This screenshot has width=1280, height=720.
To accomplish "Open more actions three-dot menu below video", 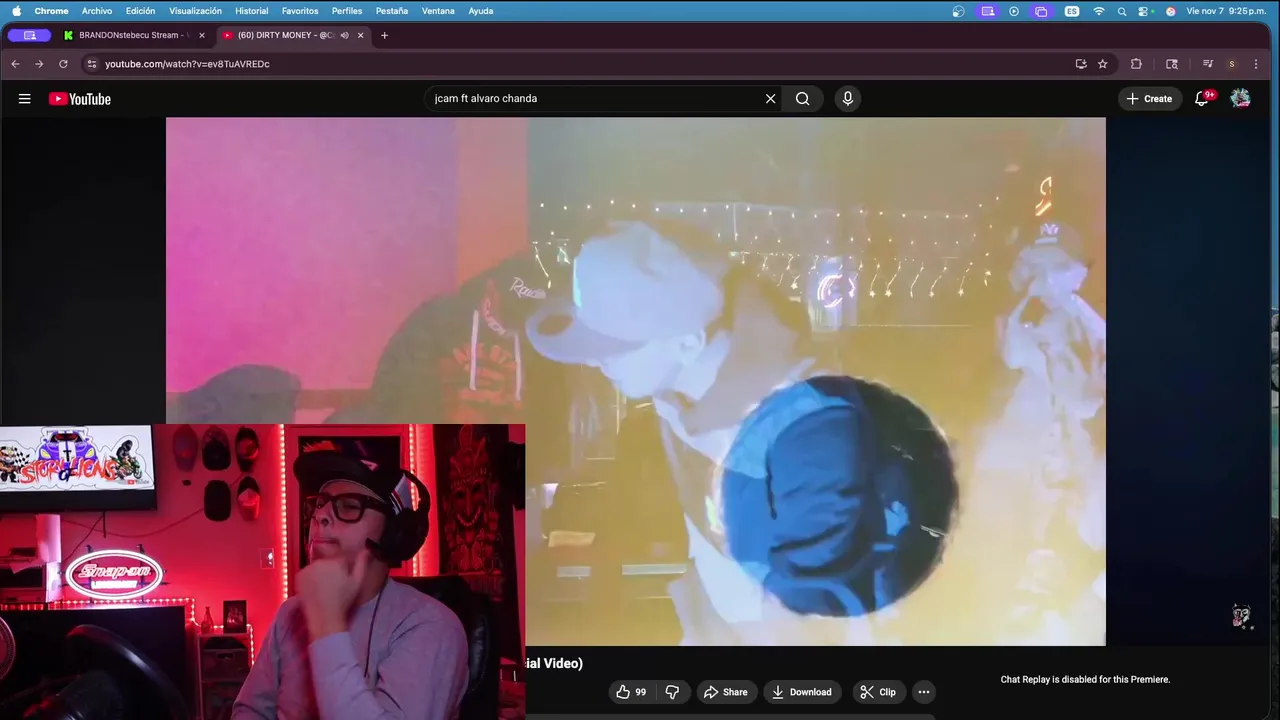I will tap(924, 692).
